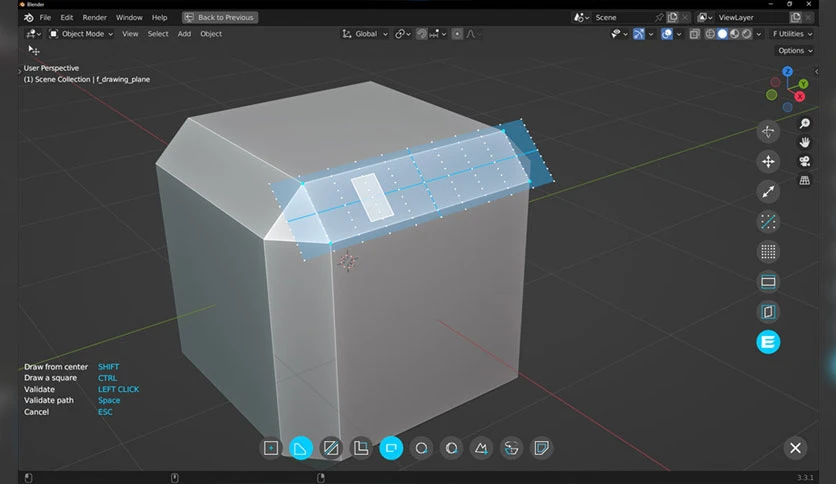This screenshot has width=836, height=484.
Task: Open the Edit menu
Action: [67, 18]
